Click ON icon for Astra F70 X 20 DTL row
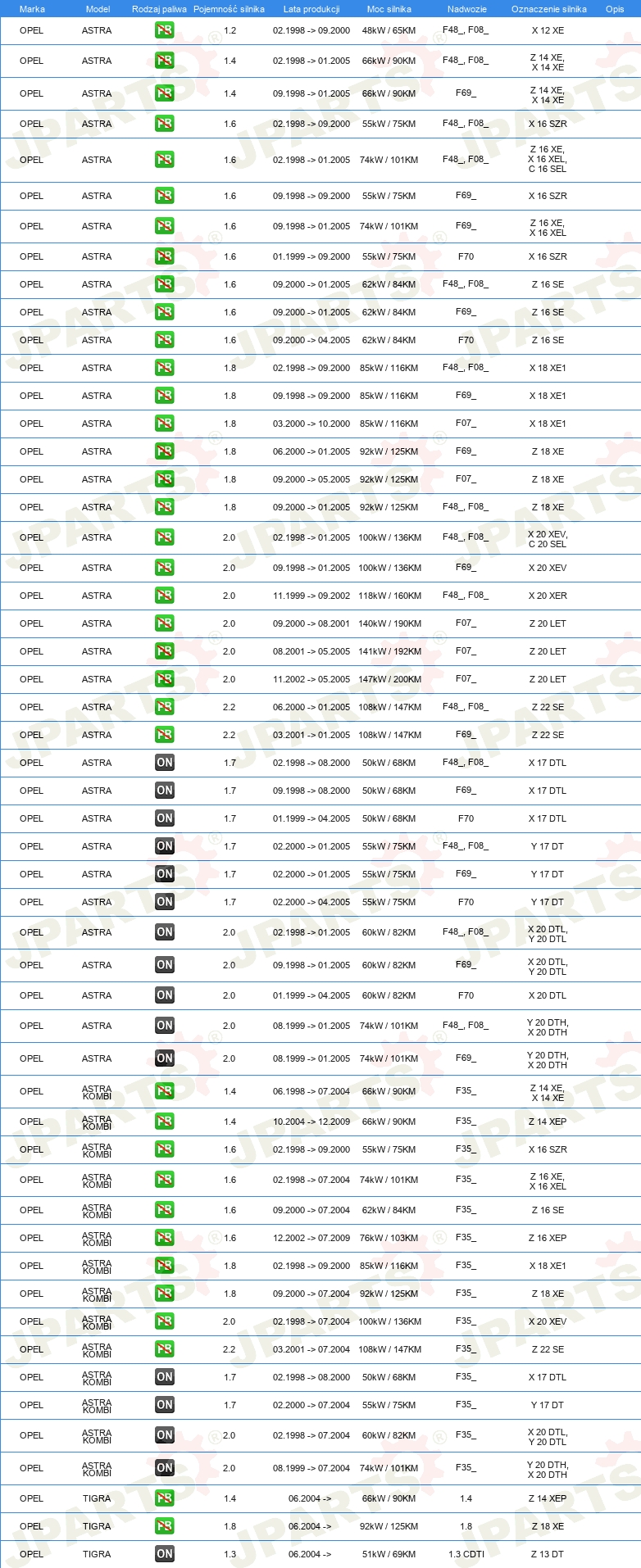This screenshot has width=641, height=1568. pyautogui.click(x=165, y=995)
